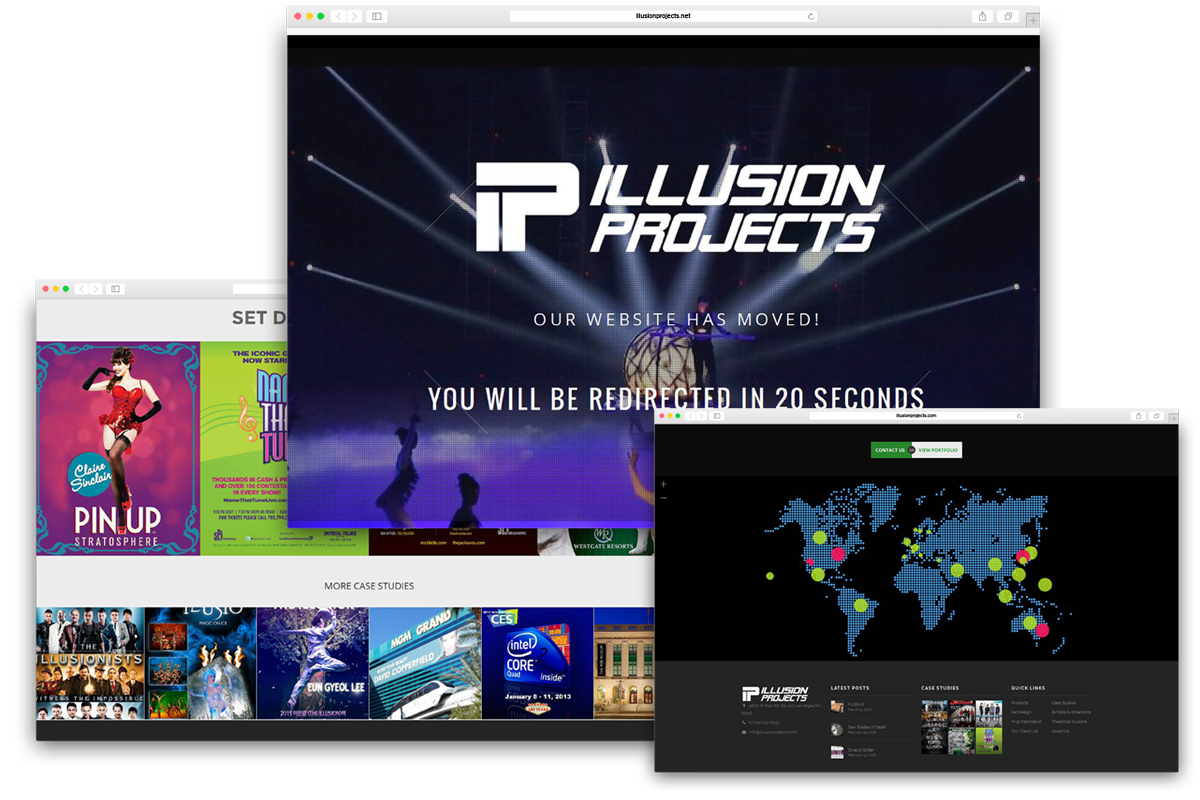The image size is (1200, 800).
Task: Click the View Portfolio button
Action: point(938,450)
